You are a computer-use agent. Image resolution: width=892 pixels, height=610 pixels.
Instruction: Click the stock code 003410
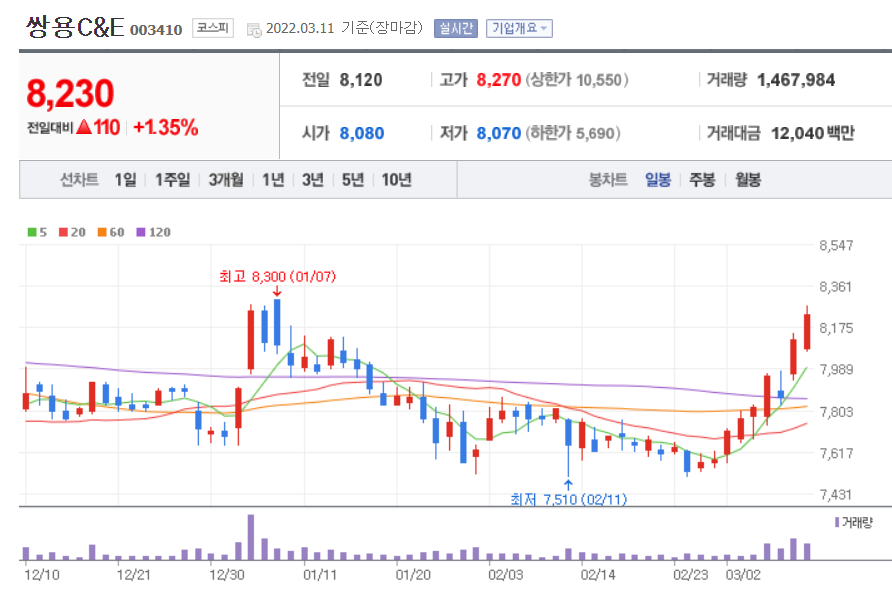click(x=156, y=30)
